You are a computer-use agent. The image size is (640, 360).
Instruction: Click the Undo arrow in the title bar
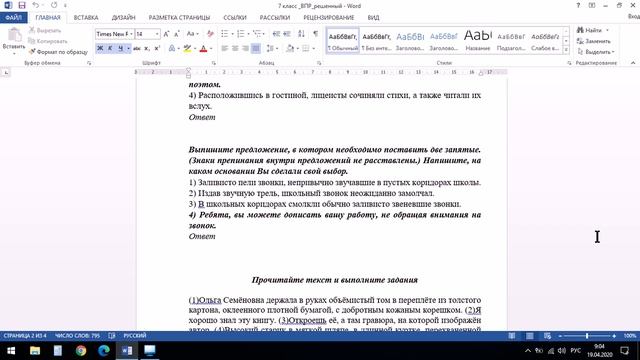36,5
